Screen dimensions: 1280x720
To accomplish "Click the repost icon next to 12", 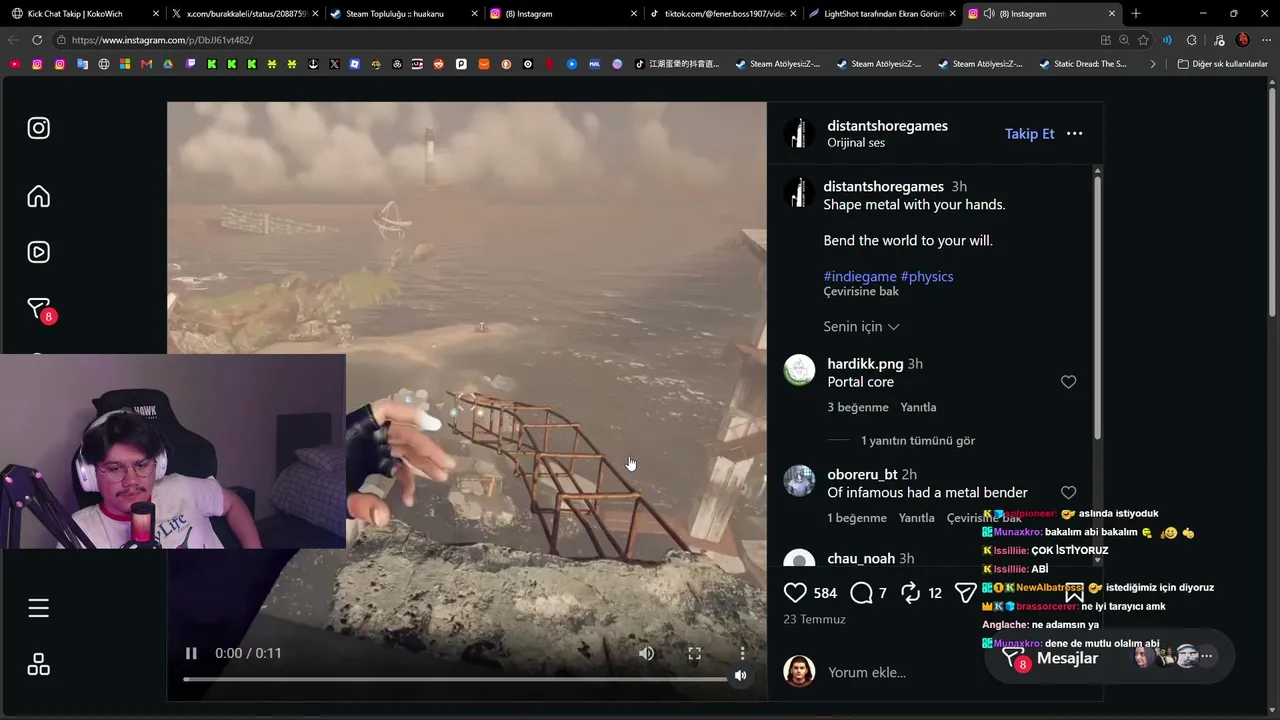I will click(910, 593).
